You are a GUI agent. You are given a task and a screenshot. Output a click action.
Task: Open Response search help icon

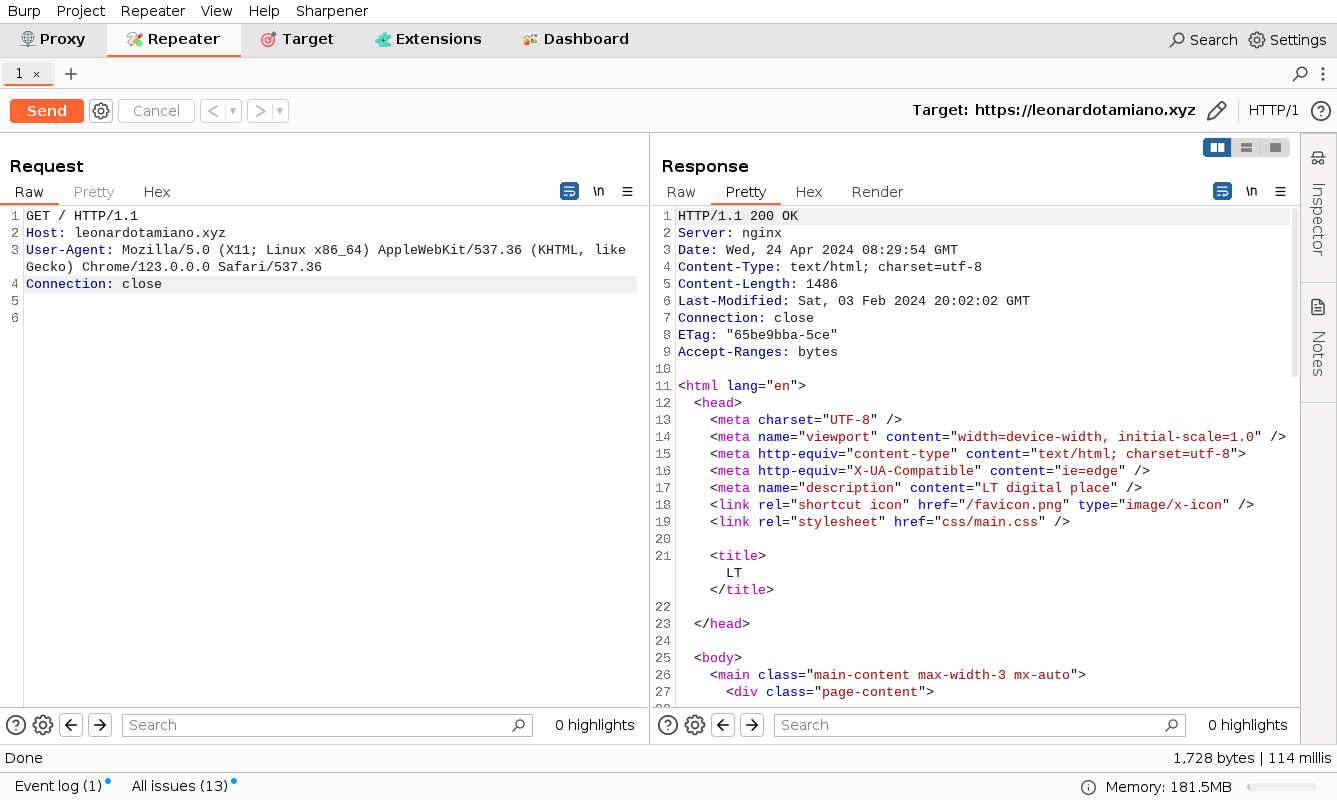pos(668,725)
